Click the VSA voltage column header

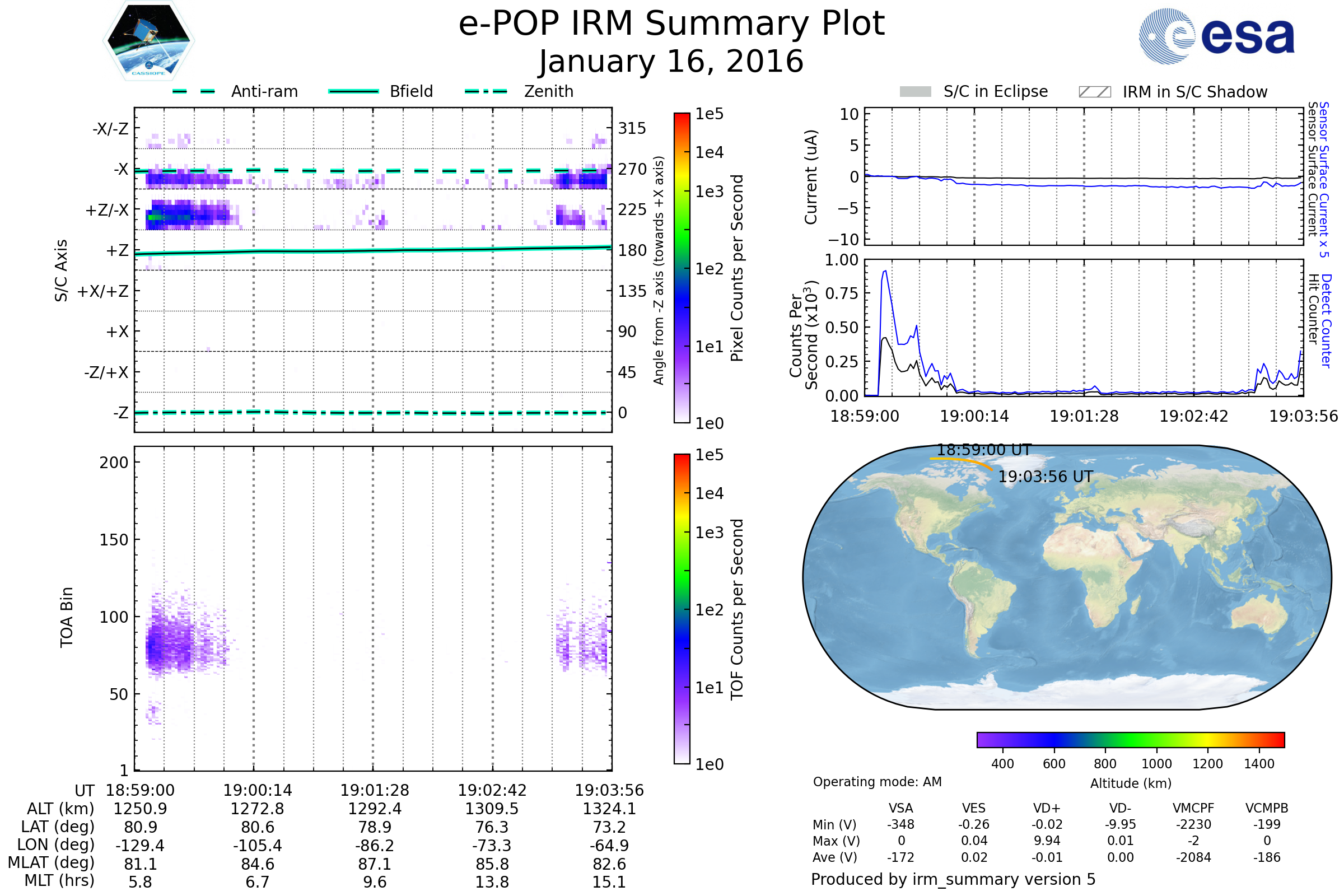[x=900, y=808]
